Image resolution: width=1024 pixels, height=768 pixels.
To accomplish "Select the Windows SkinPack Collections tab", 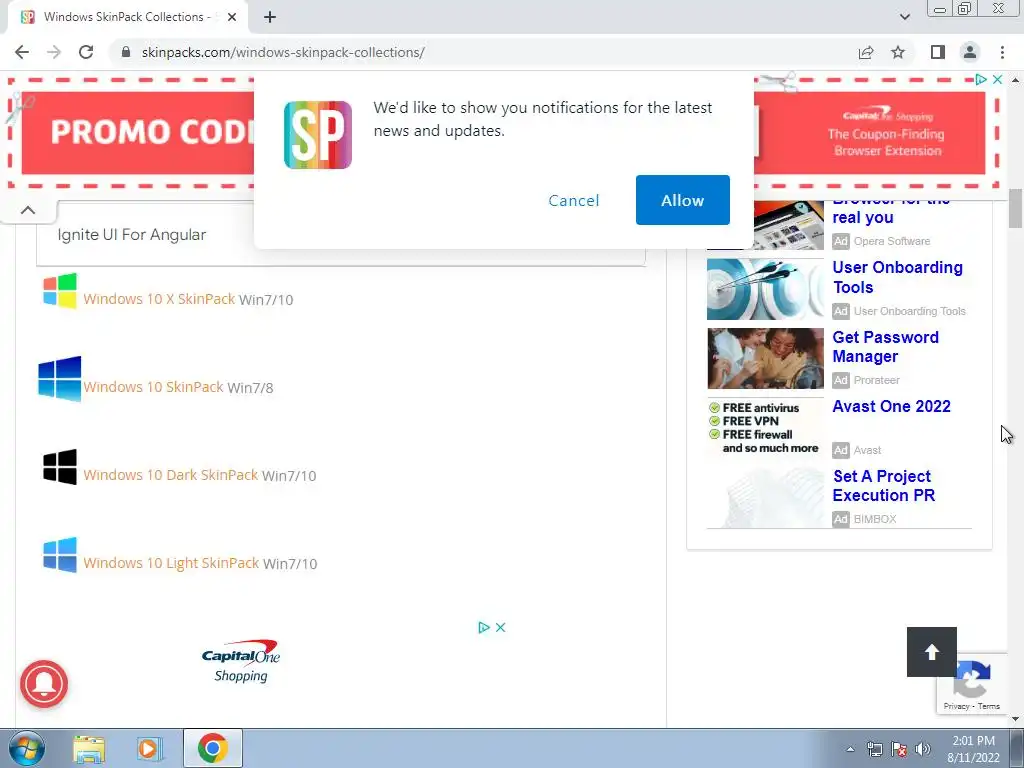I will click(x=128, y=17).
